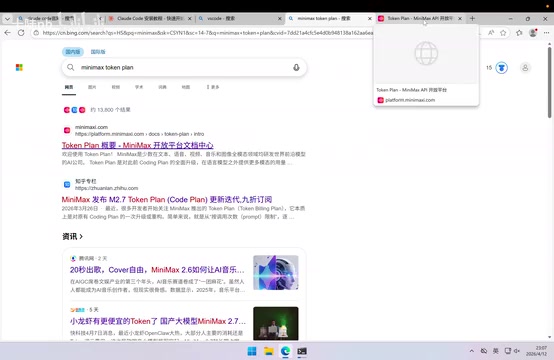Open the browser Settings and more menu
Viewport: 554px width, 360px height.
point(547,33)
